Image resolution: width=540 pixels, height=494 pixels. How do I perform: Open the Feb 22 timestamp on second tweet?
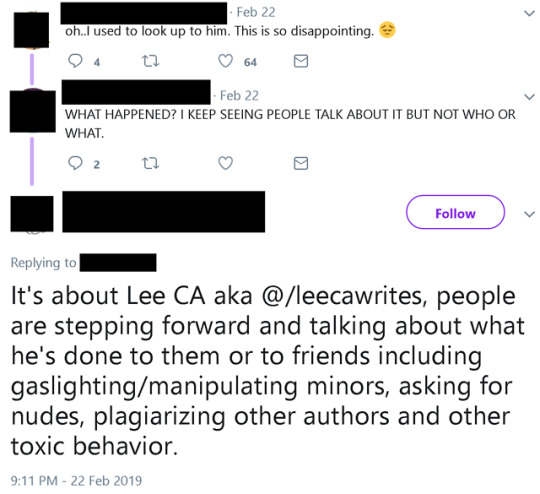239,96
